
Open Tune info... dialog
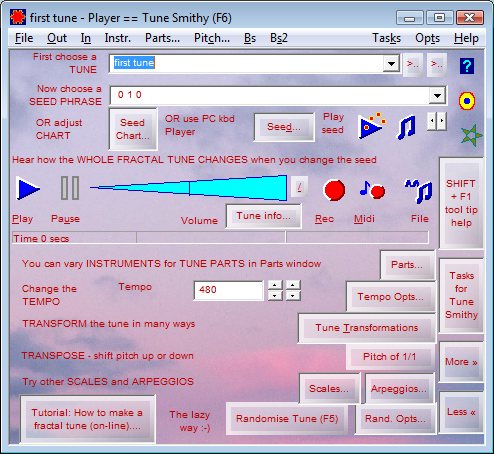(x=263, y=216)
